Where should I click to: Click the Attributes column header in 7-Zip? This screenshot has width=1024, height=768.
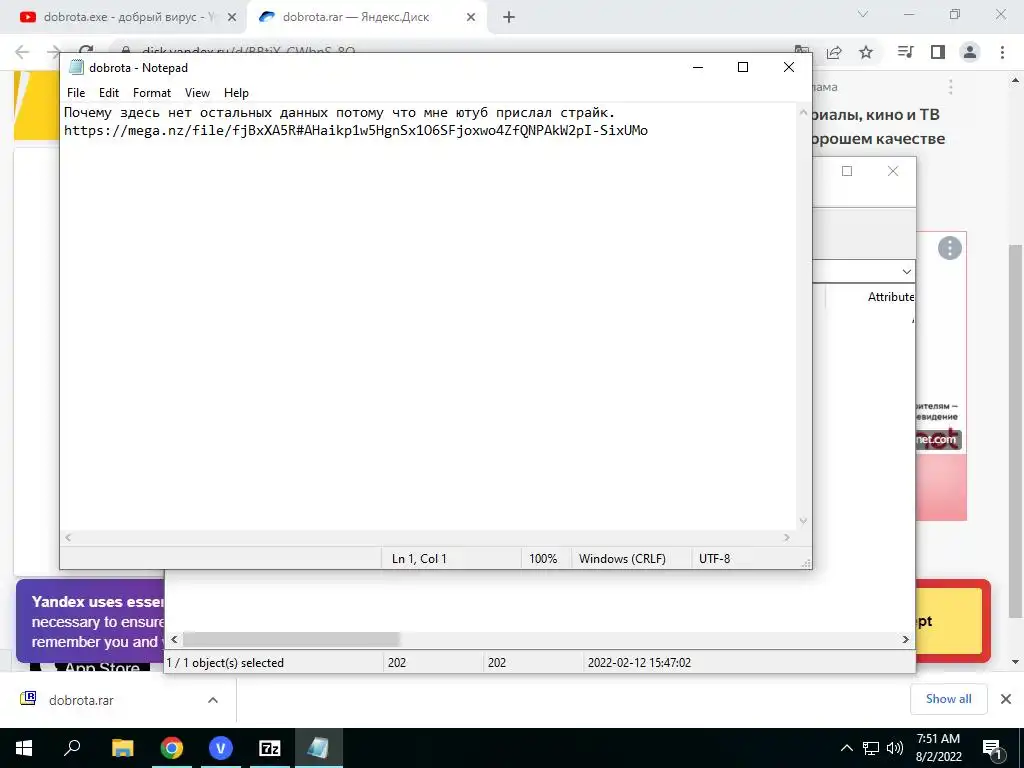point(891,297)
